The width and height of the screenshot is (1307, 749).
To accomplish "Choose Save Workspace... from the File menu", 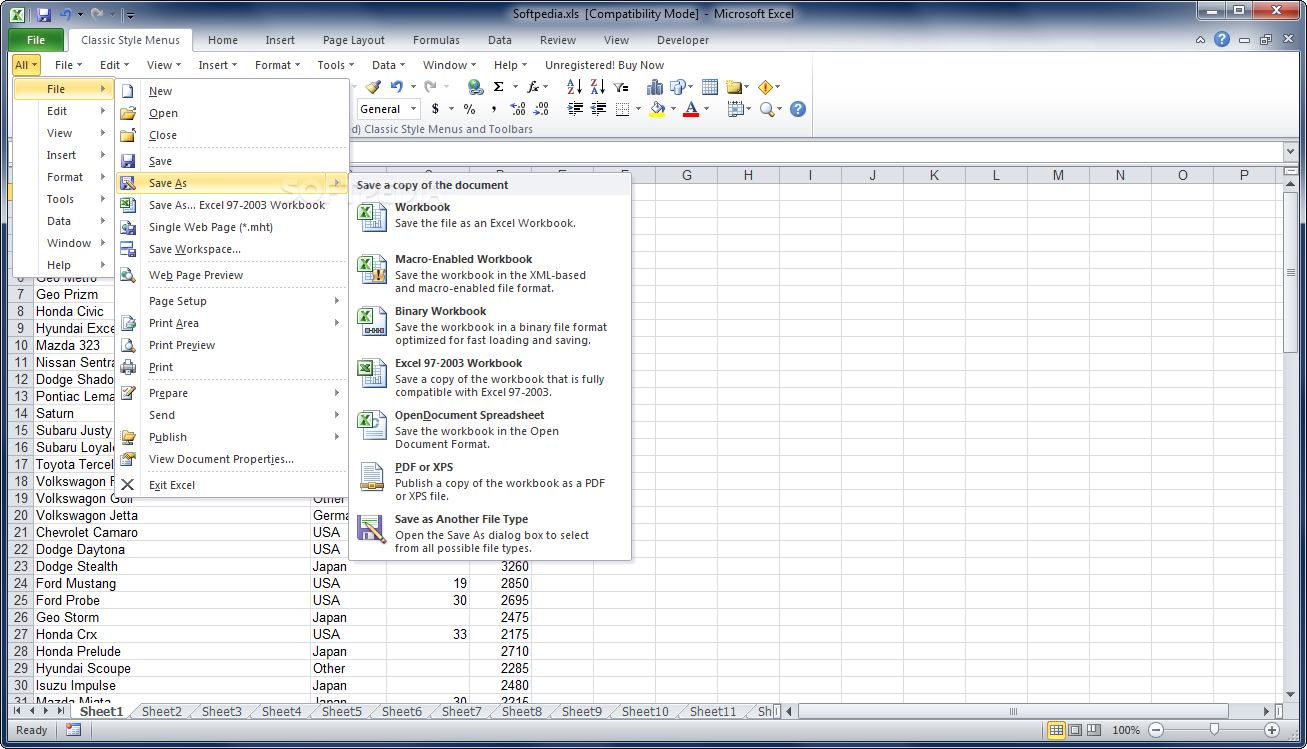I will pos(232,249).
